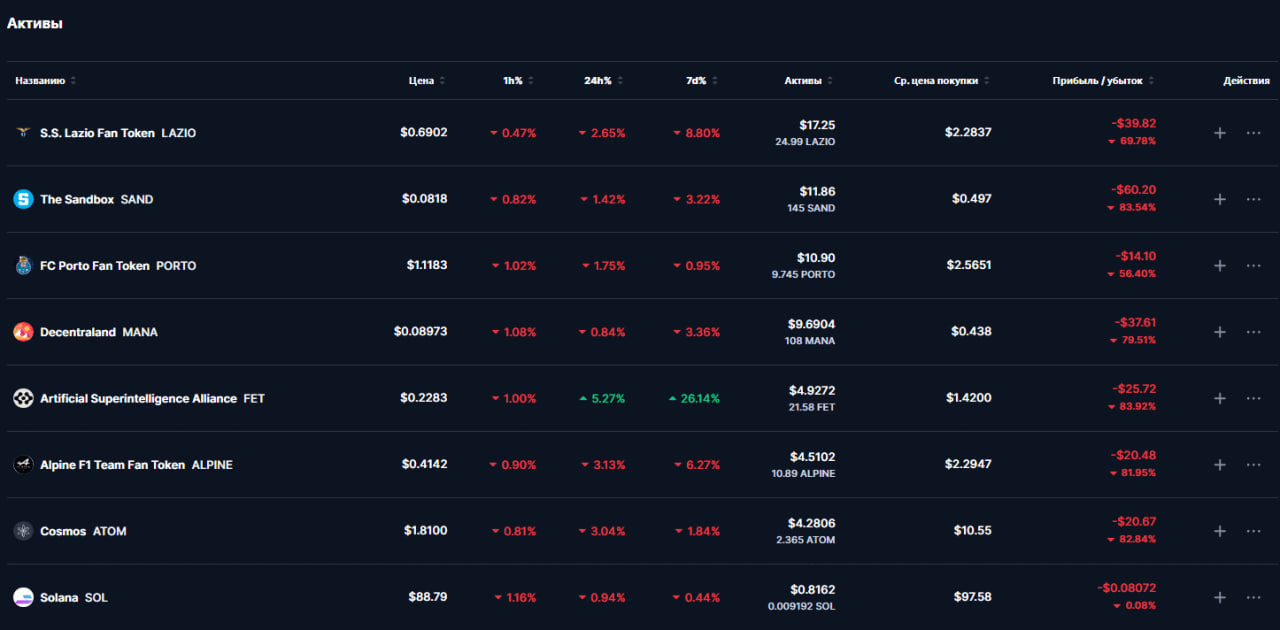Open the ellipsis menu for Cosmos ATOM
Viewport: 1280px width, 630px height.
(1253, 531)
